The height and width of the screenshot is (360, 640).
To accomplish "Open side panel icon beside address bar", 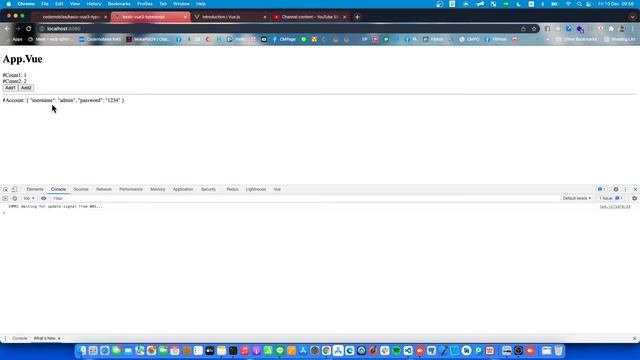I will coord(547,29).
